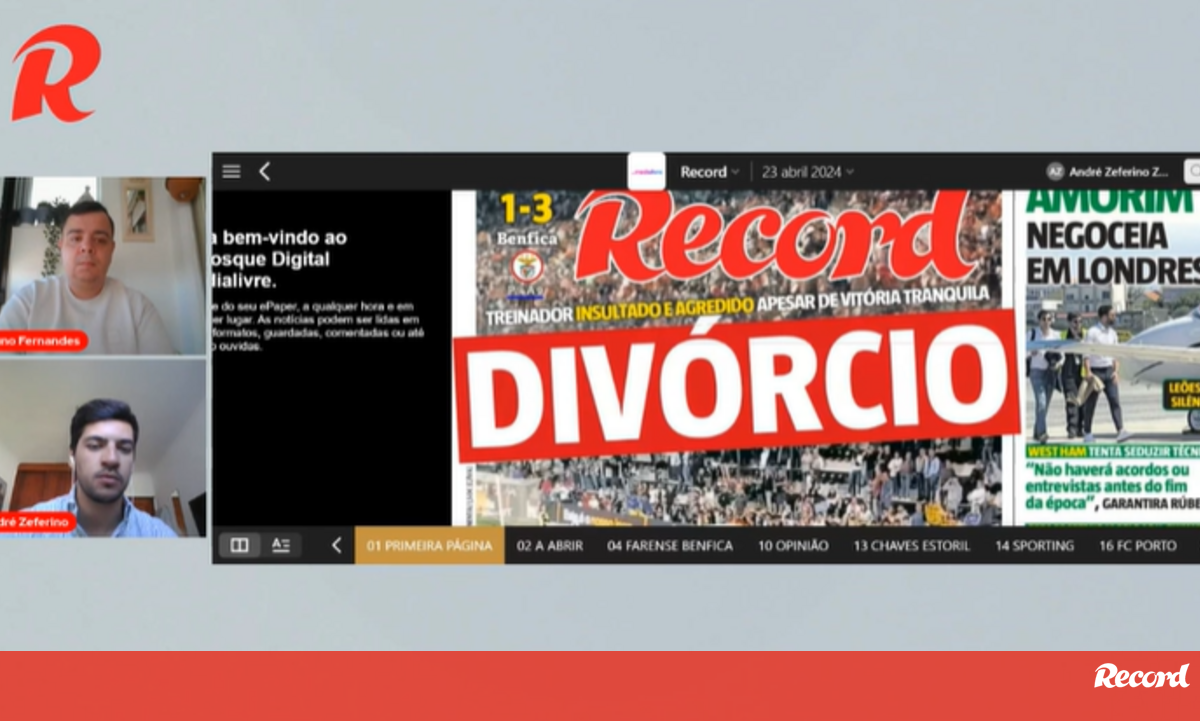Viewport: 1200px width, 721px height.
Task: Go to the 04 Farense Benfica section
Action: pyautogui.click(x=669, y=545)
